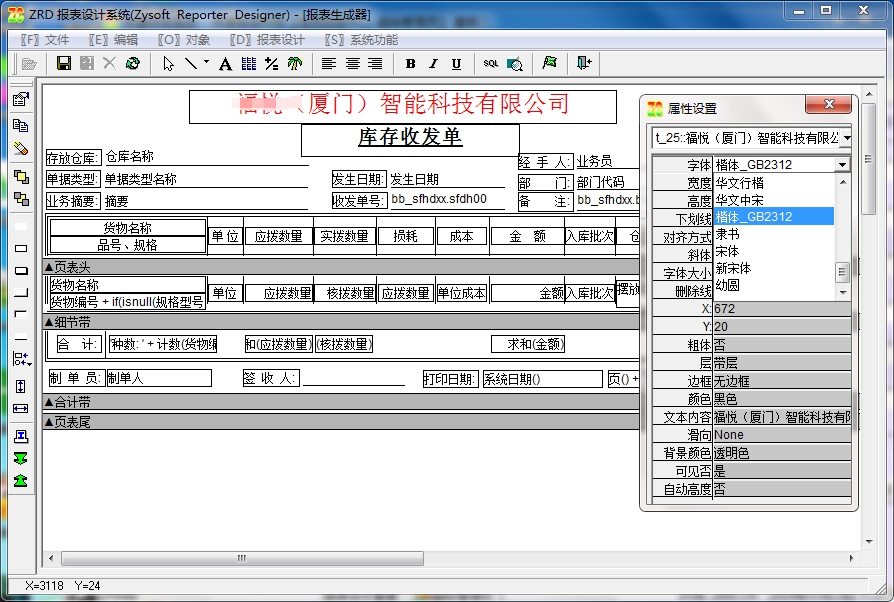Click the 颜色 property value 黑色
The height and width of the screenshot is (602, 894).
(x=782, y=399)
